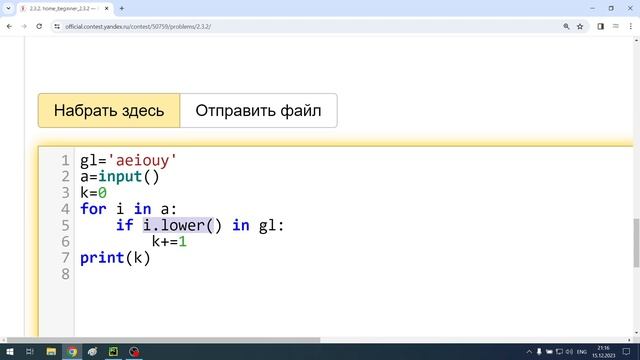This screenshot has height=360, width=640.
Task: Open a new browser tab
Action: point(122,8)
